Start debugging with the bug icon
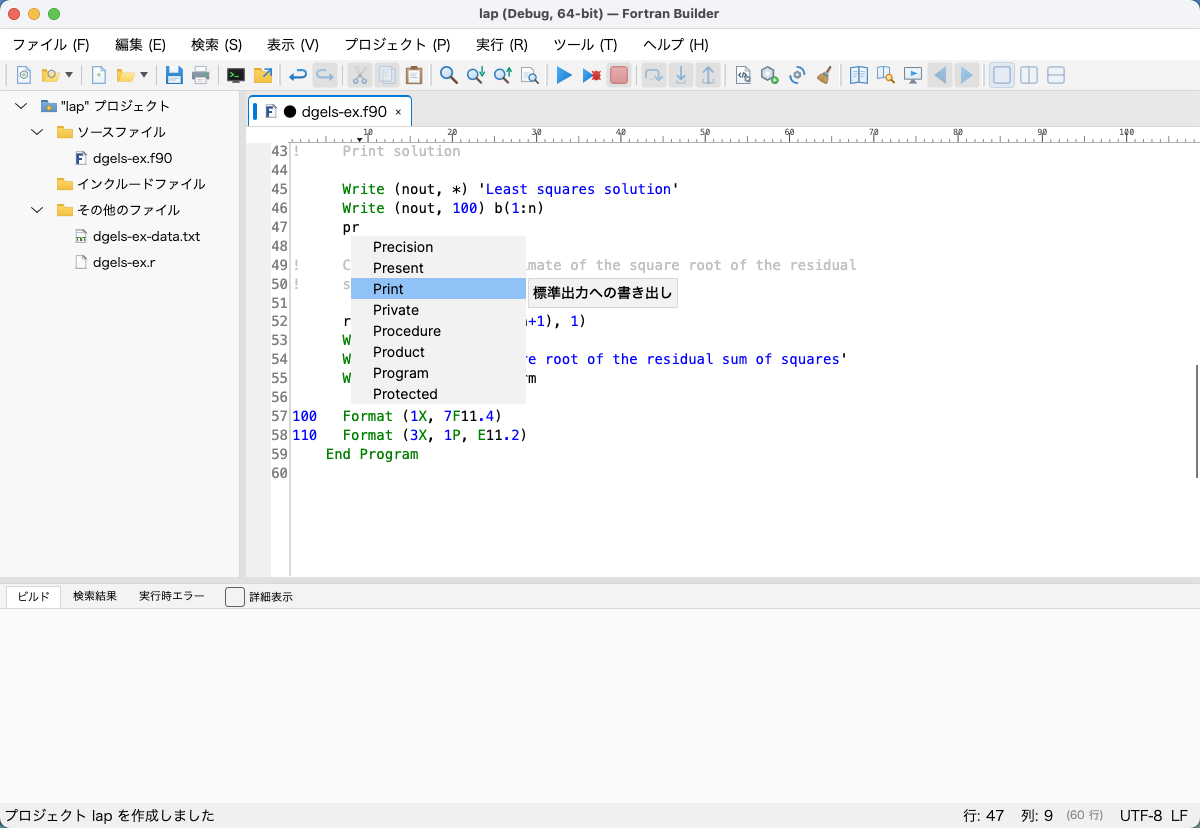 [592, 75]
